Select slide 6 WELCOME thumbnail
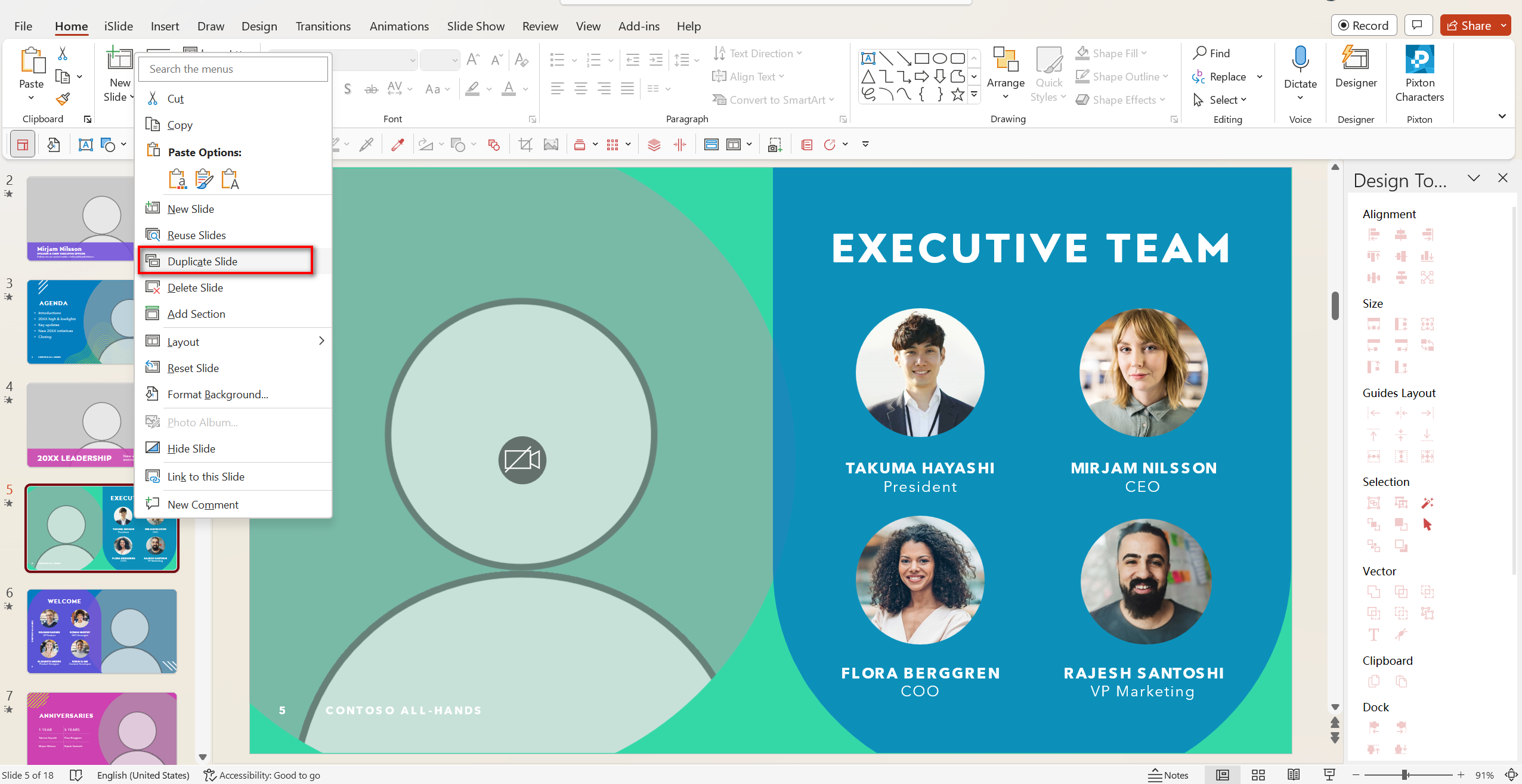1522x784 pixels. (101, 631)
